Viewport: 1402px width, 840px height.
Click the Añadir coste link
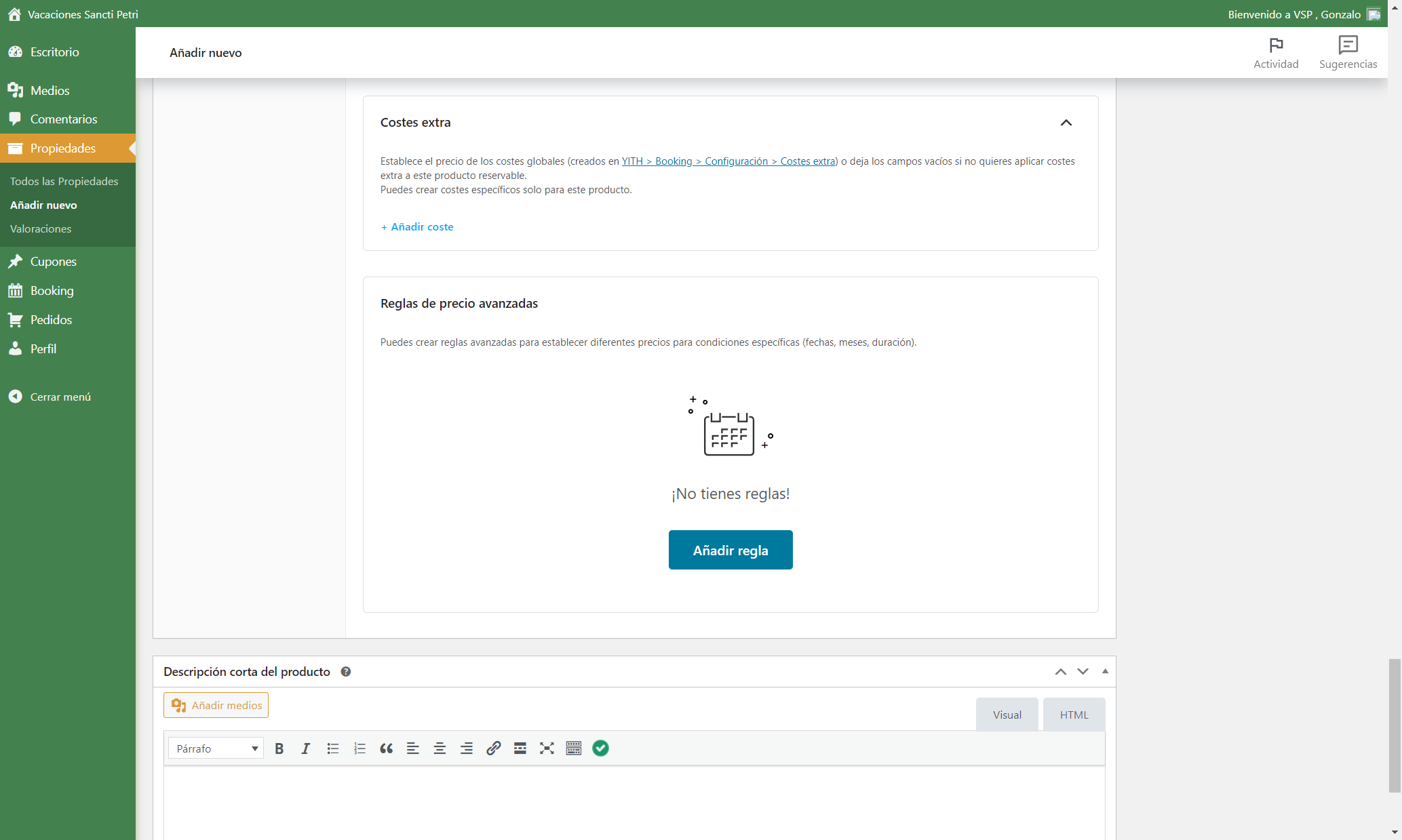point(417,227)
